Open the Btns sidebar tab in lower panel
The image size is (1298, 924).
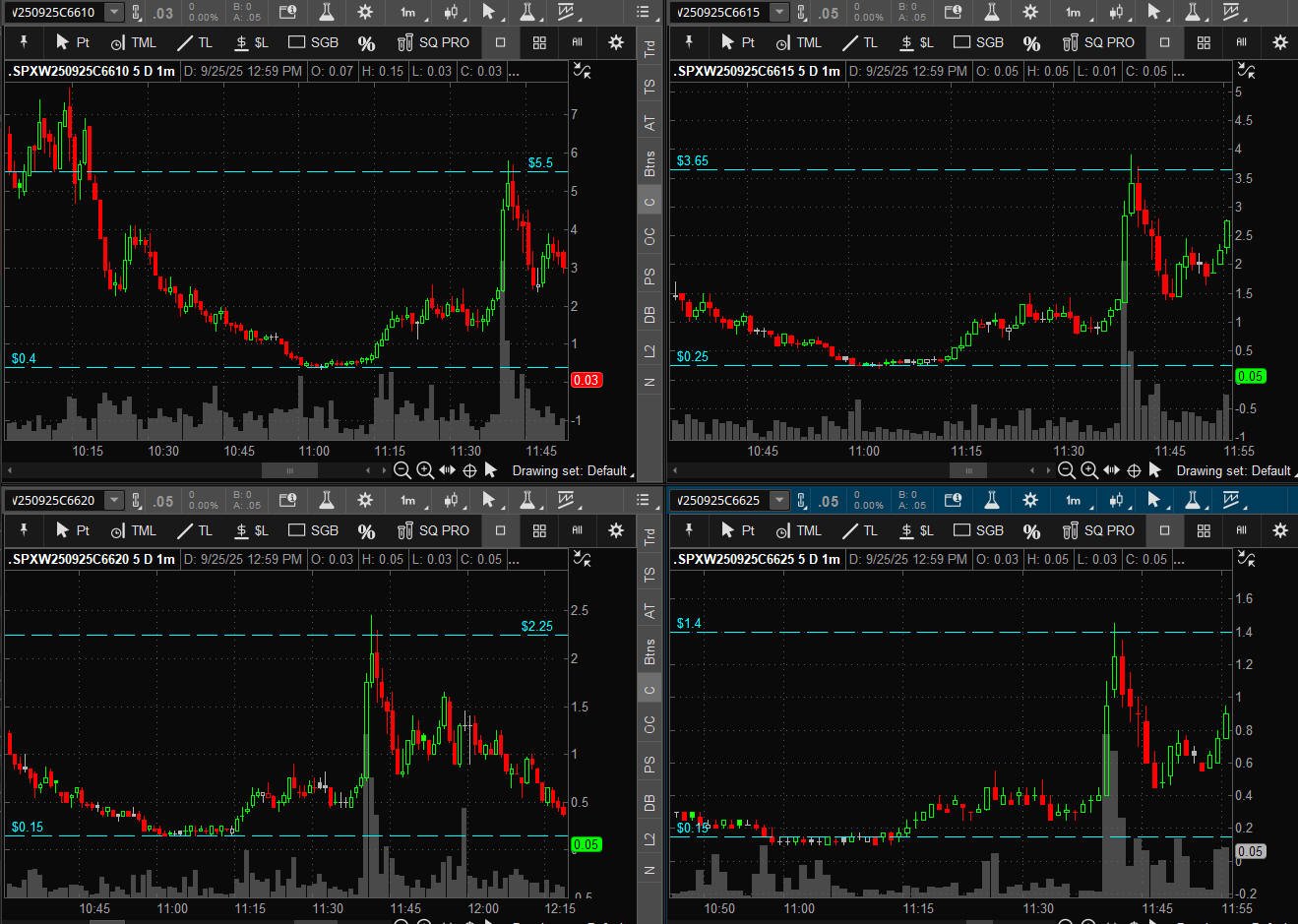click(649, 651)
